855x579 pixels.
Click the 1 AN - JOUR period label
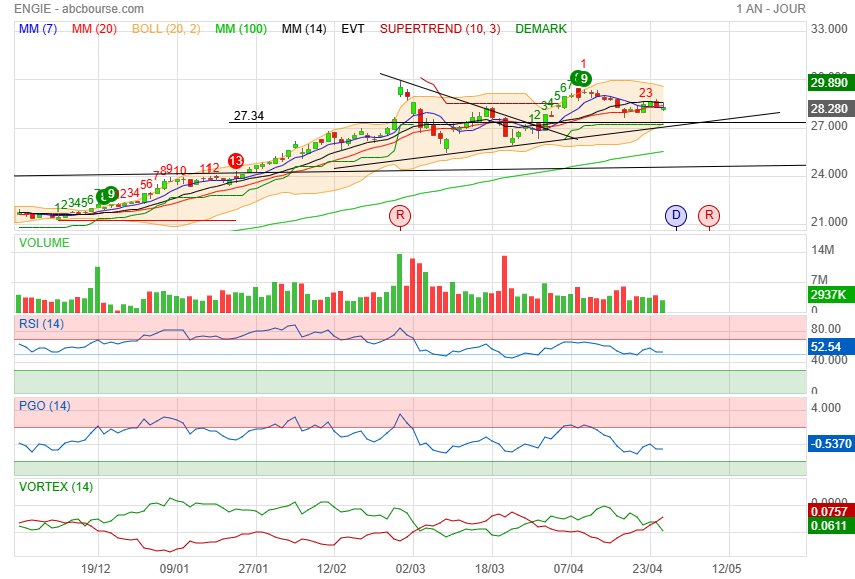770,9
